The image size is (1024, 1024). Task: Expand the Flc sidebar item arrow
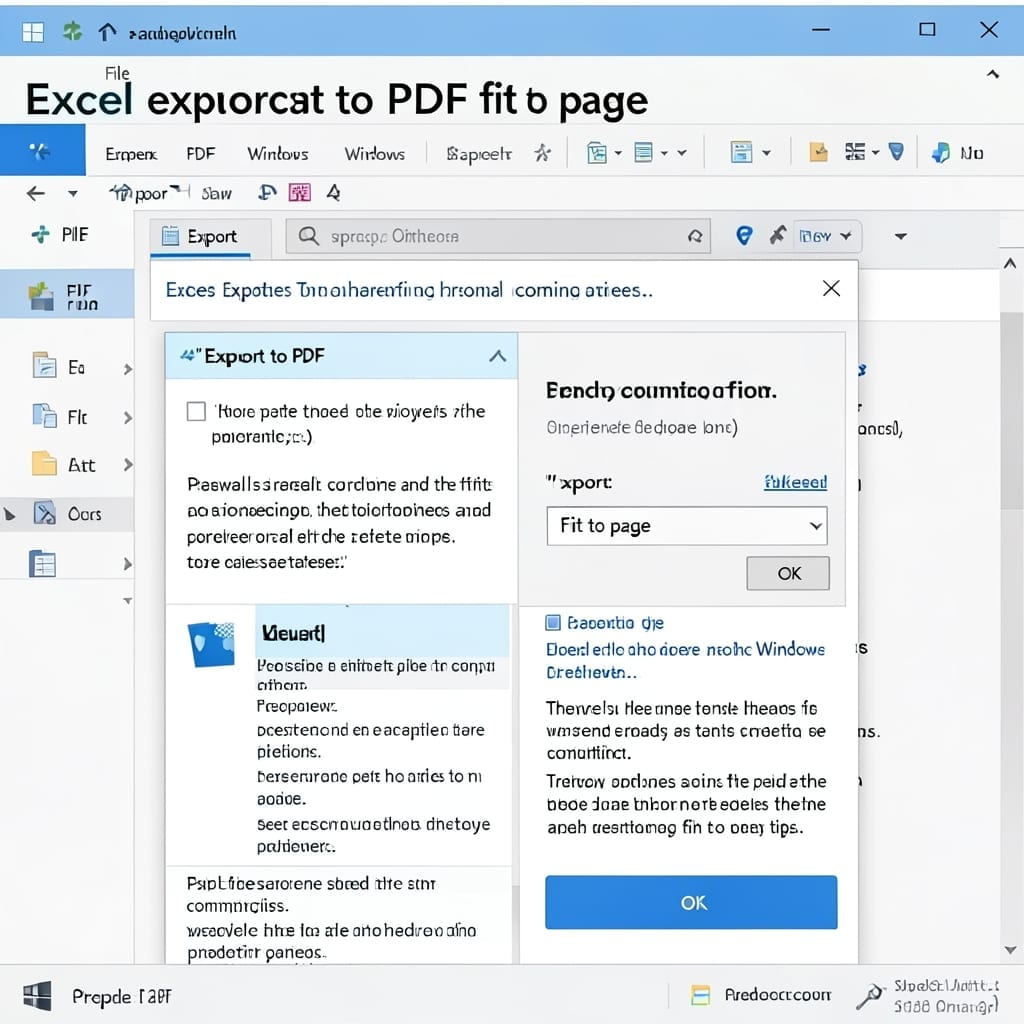click(x=128, y=417)
